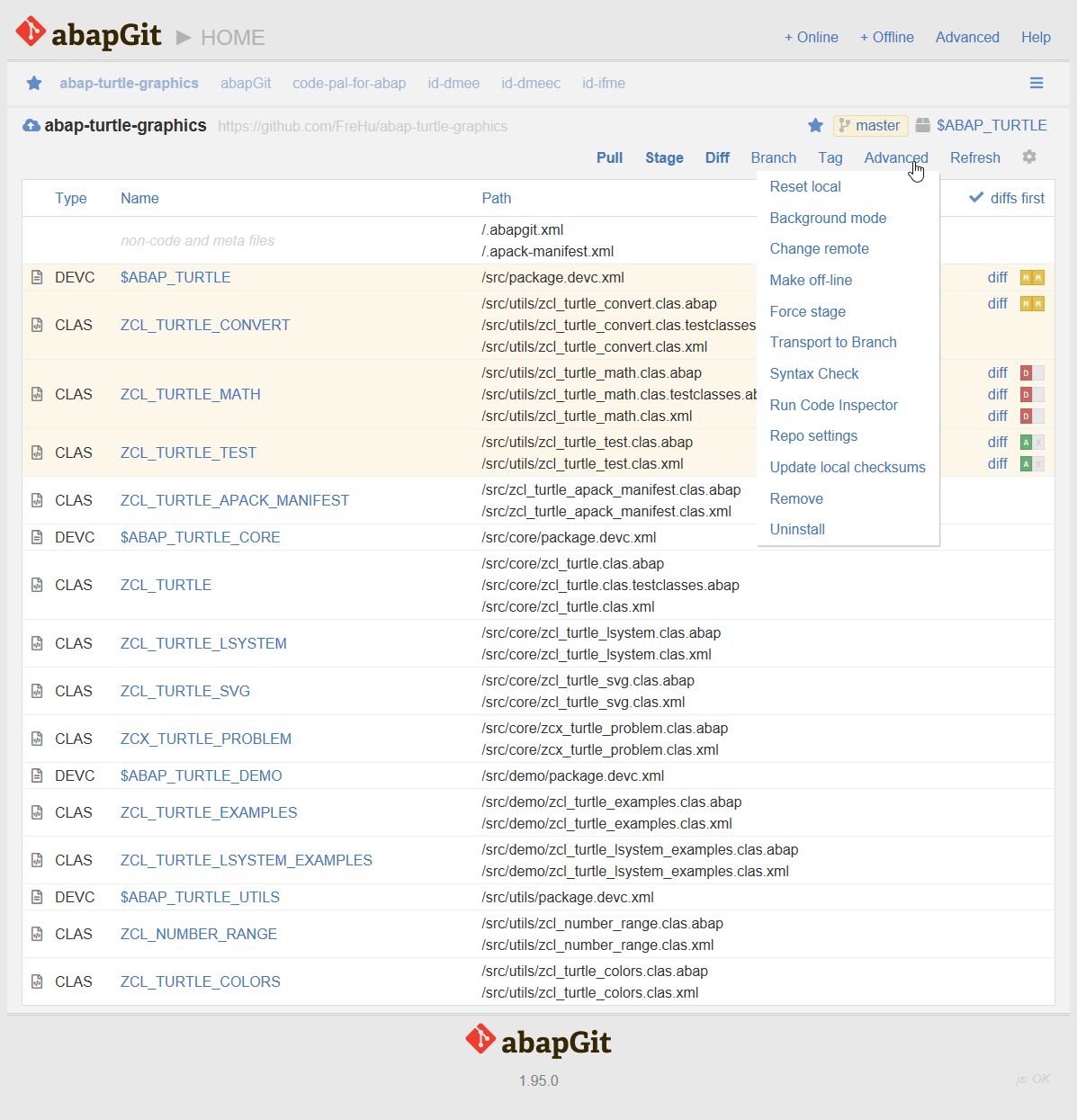
Task: Open the hamburger navigation menu
Action: point(1037,83)
